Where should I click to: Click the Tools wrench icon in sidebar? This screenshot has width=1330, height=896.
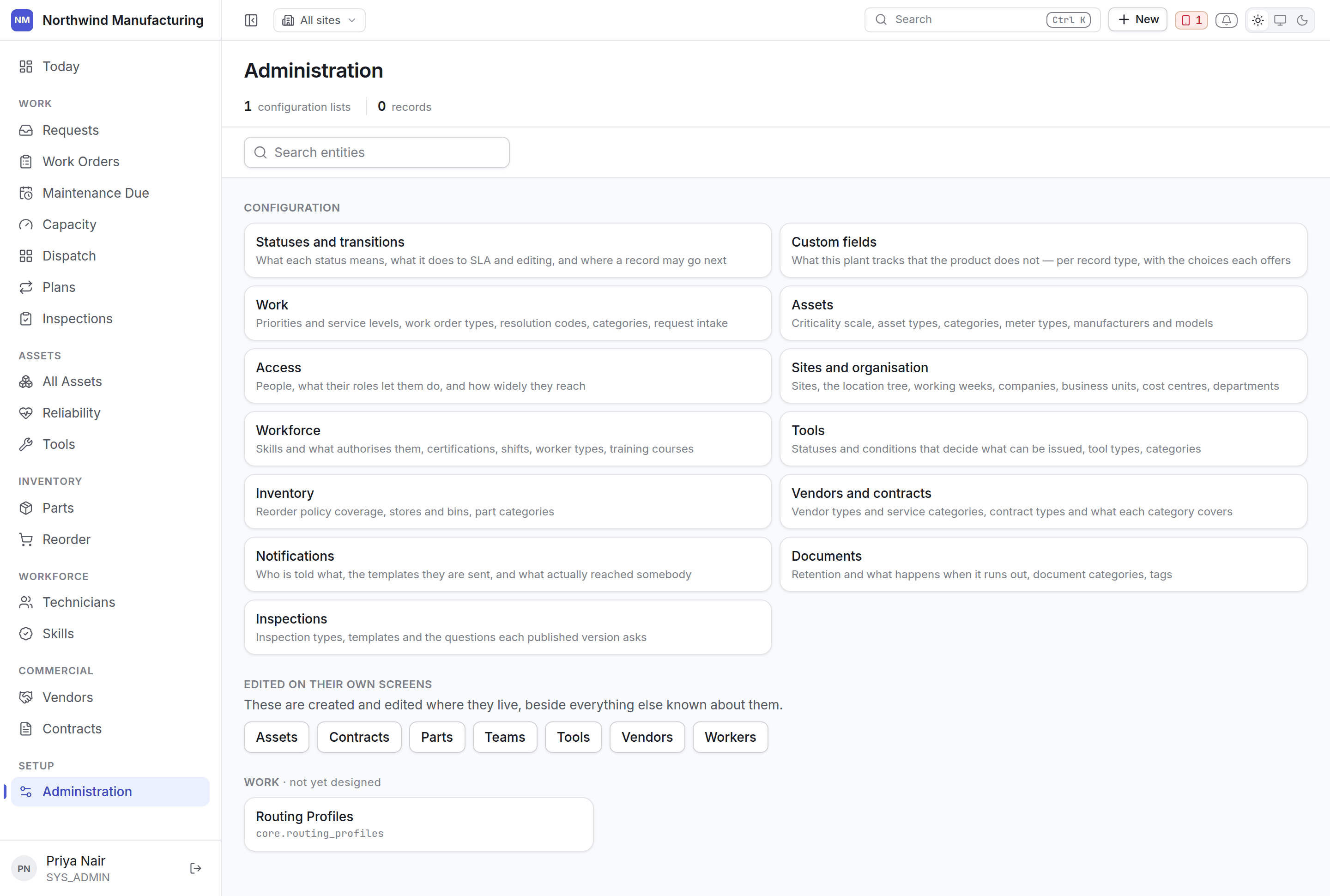pos(26,445)
